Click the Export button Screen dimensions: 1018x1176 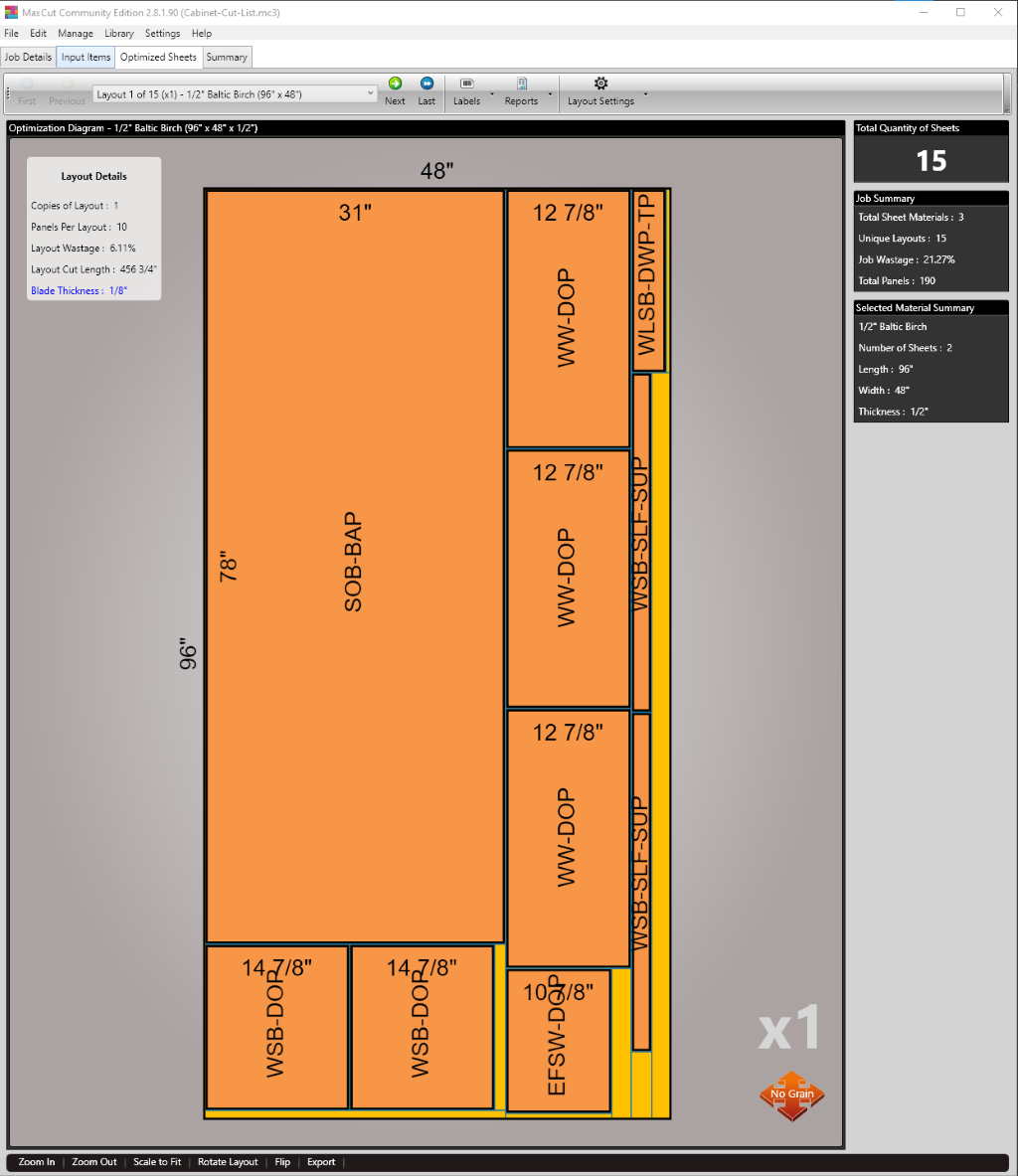tap(321, 1162)
